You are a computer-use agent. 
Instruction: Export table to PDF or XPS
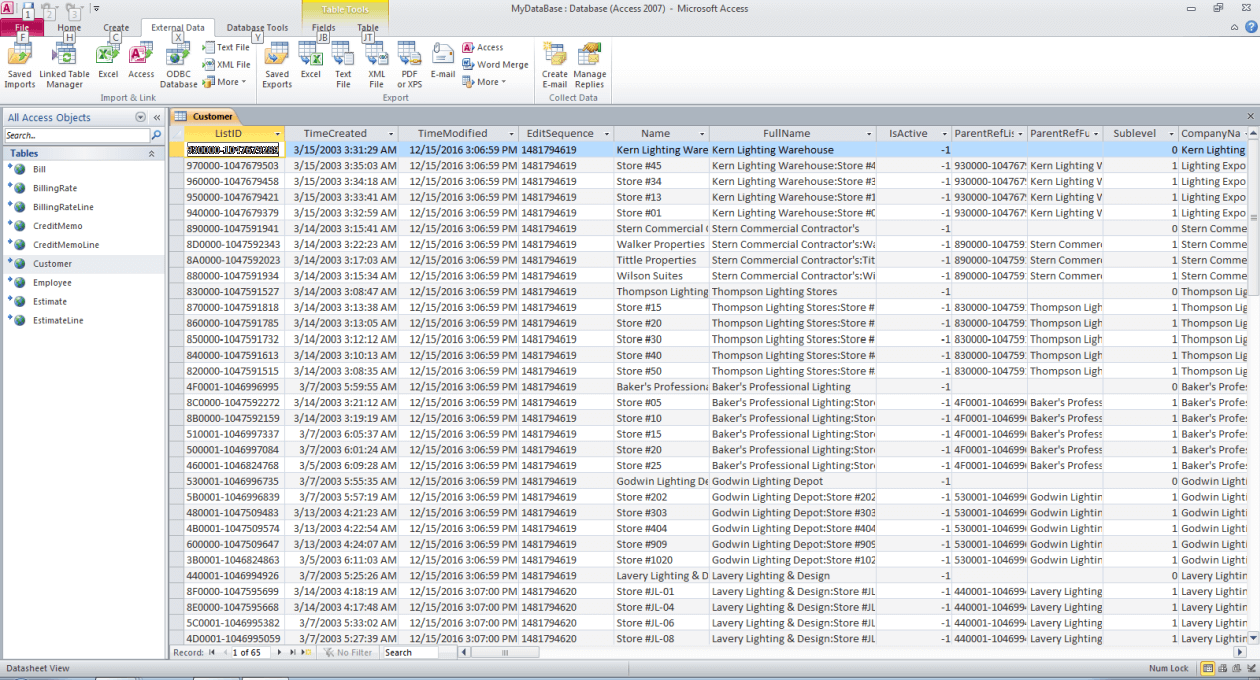[x=409, y=64]
